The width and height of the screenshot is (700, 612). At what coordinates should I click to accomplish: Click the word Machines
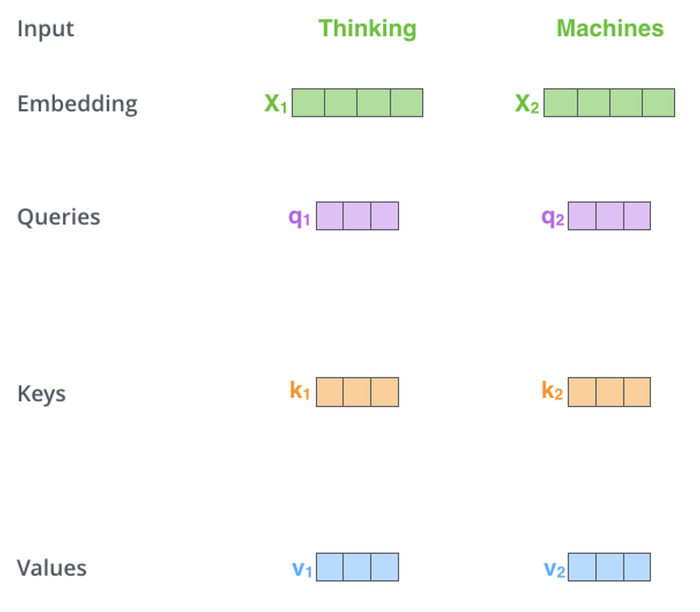610,28
